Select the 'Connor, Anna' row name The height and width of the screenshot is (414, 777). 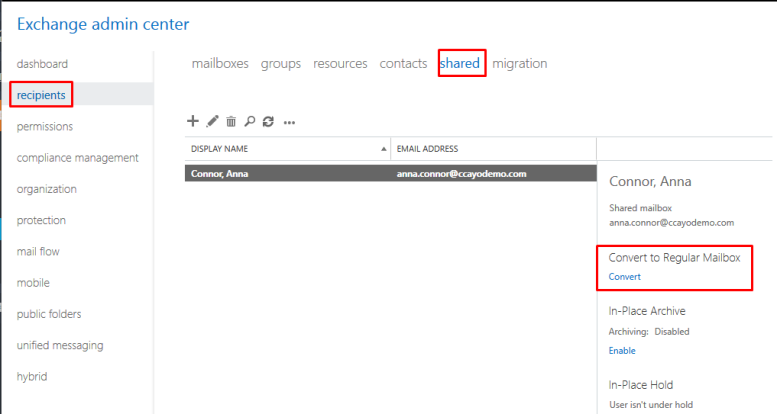pos(220,174)
